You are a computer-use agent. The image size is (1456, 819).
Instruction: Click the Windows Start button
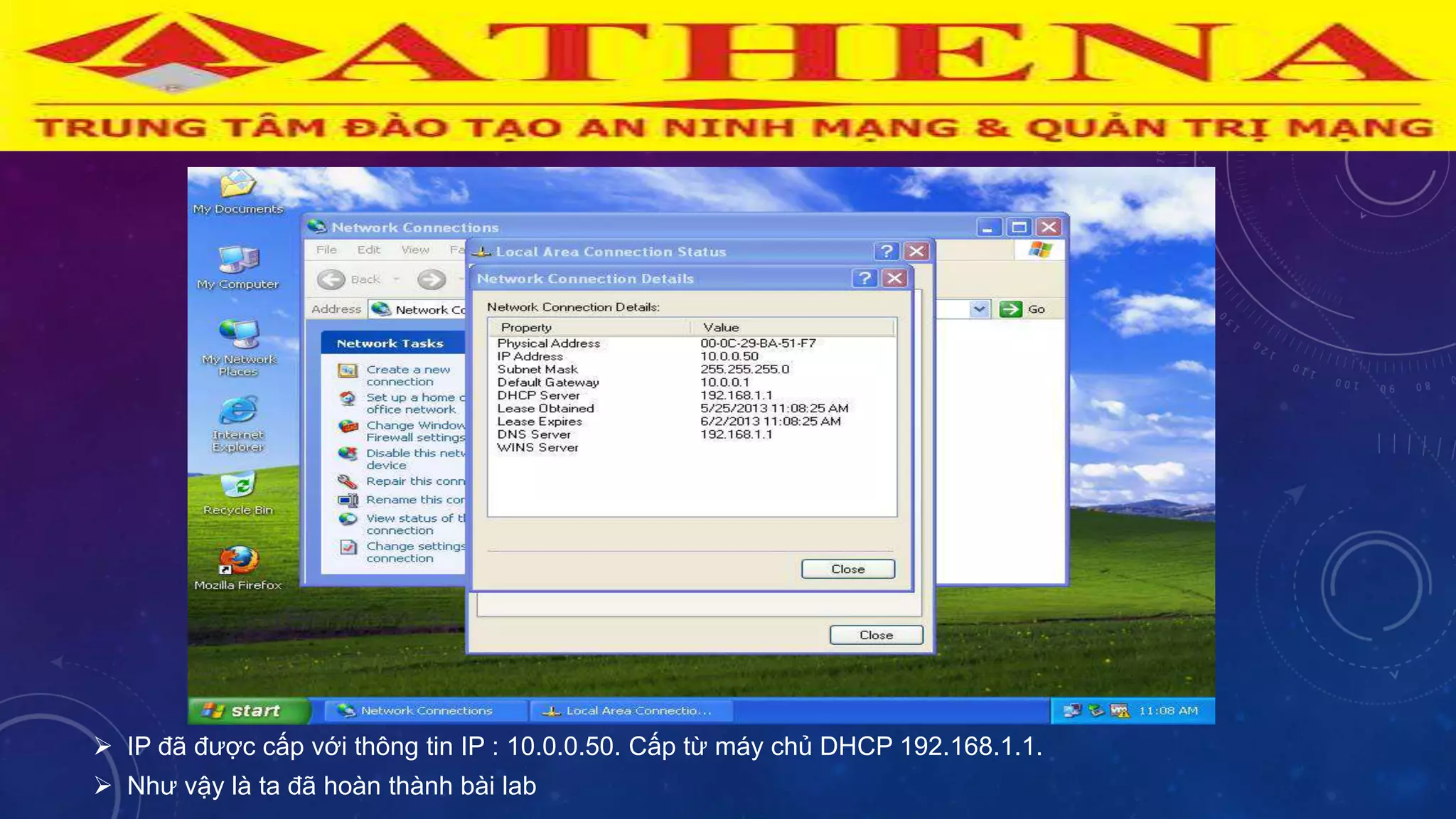click(249, 710)
